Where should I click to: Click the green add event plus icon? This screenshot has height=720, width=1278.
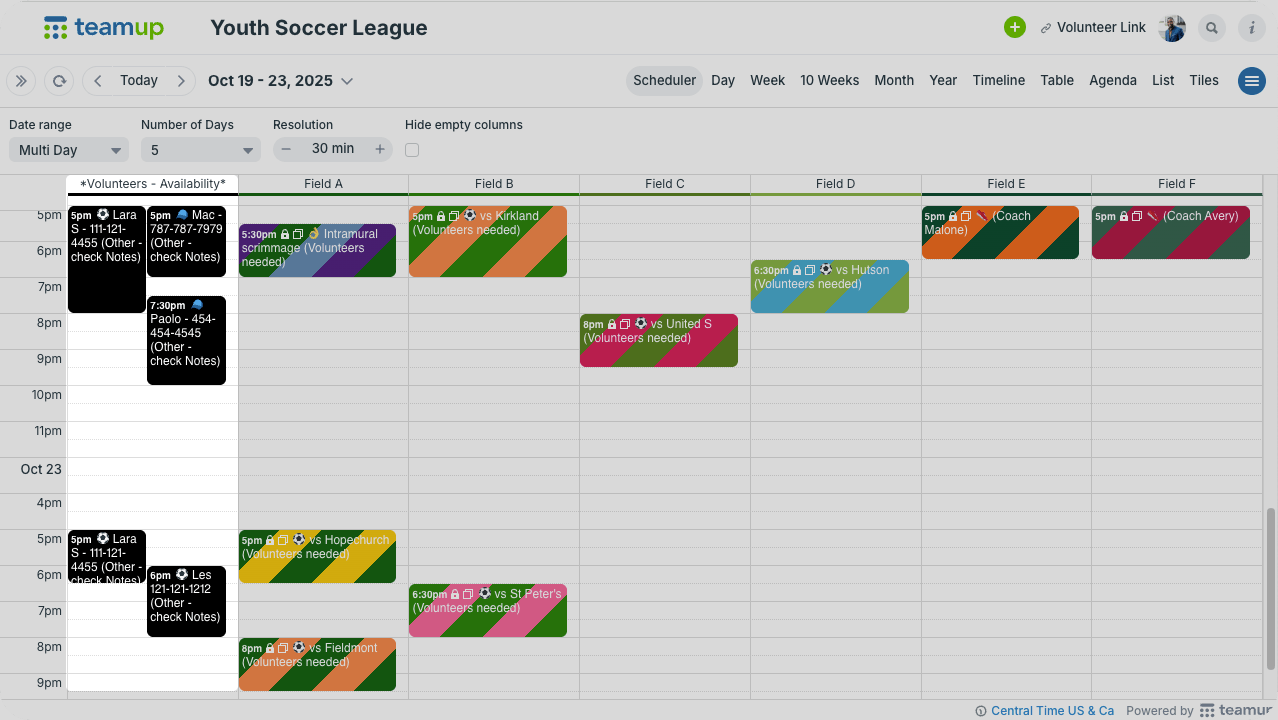tap(1015, 27)
